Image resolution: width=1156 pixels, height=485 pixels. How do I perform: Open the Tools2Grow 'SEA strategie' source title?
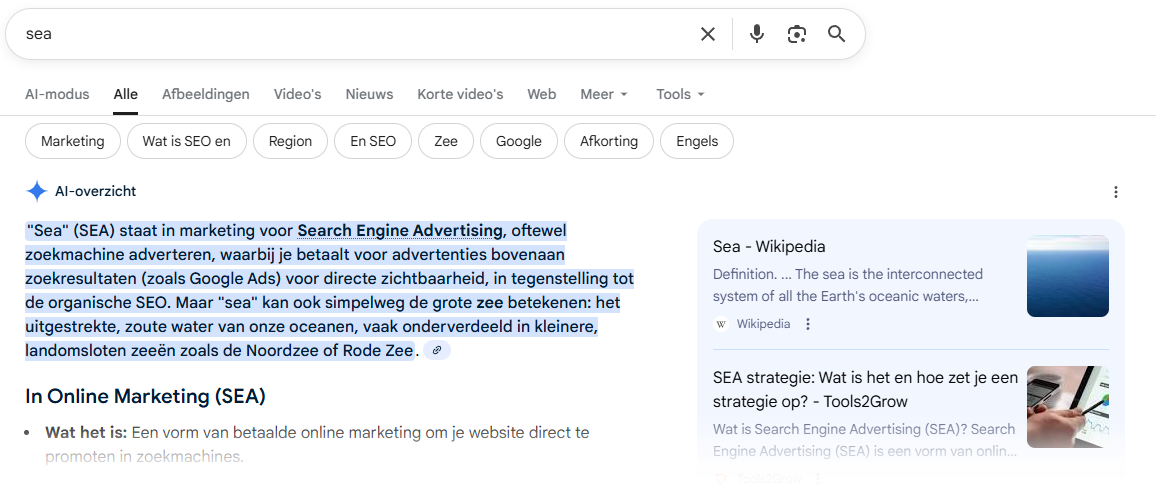866,389
